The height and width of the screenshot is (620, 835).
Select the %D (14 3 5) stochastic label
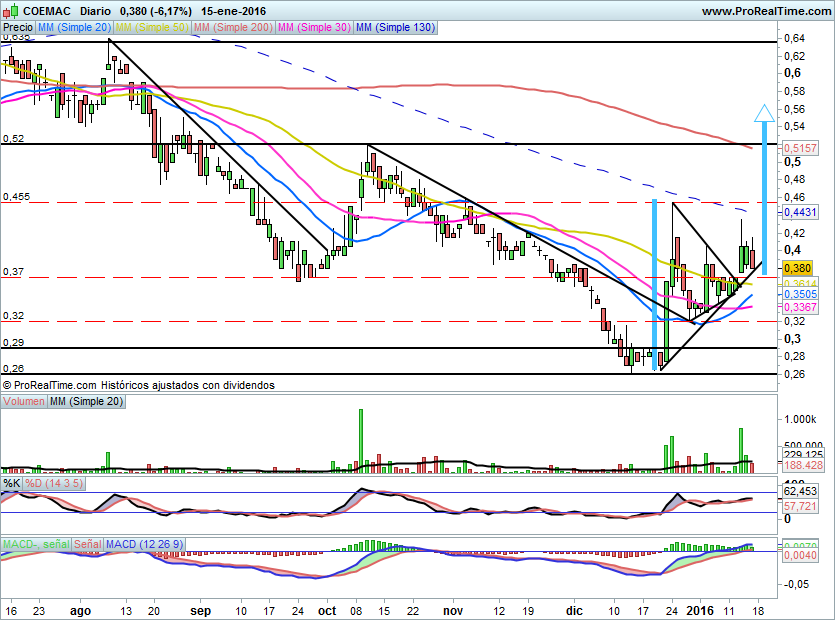pos(54,484)
